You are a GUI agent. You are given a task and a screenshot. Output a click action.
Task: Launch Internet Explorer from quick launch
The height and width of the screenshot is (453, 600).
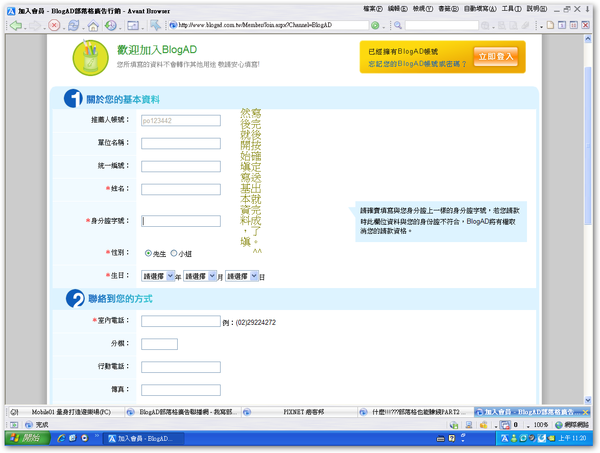61,438
